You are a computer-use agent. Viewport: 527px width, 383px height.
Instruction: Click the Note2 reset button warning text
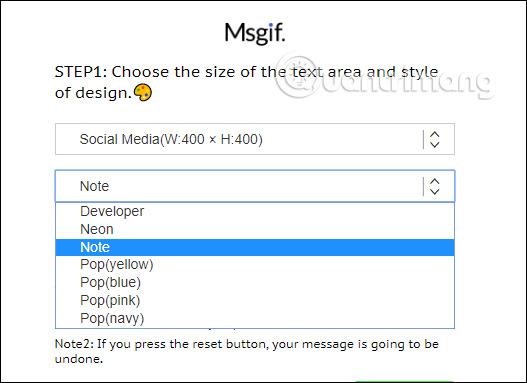coord(246,351)
